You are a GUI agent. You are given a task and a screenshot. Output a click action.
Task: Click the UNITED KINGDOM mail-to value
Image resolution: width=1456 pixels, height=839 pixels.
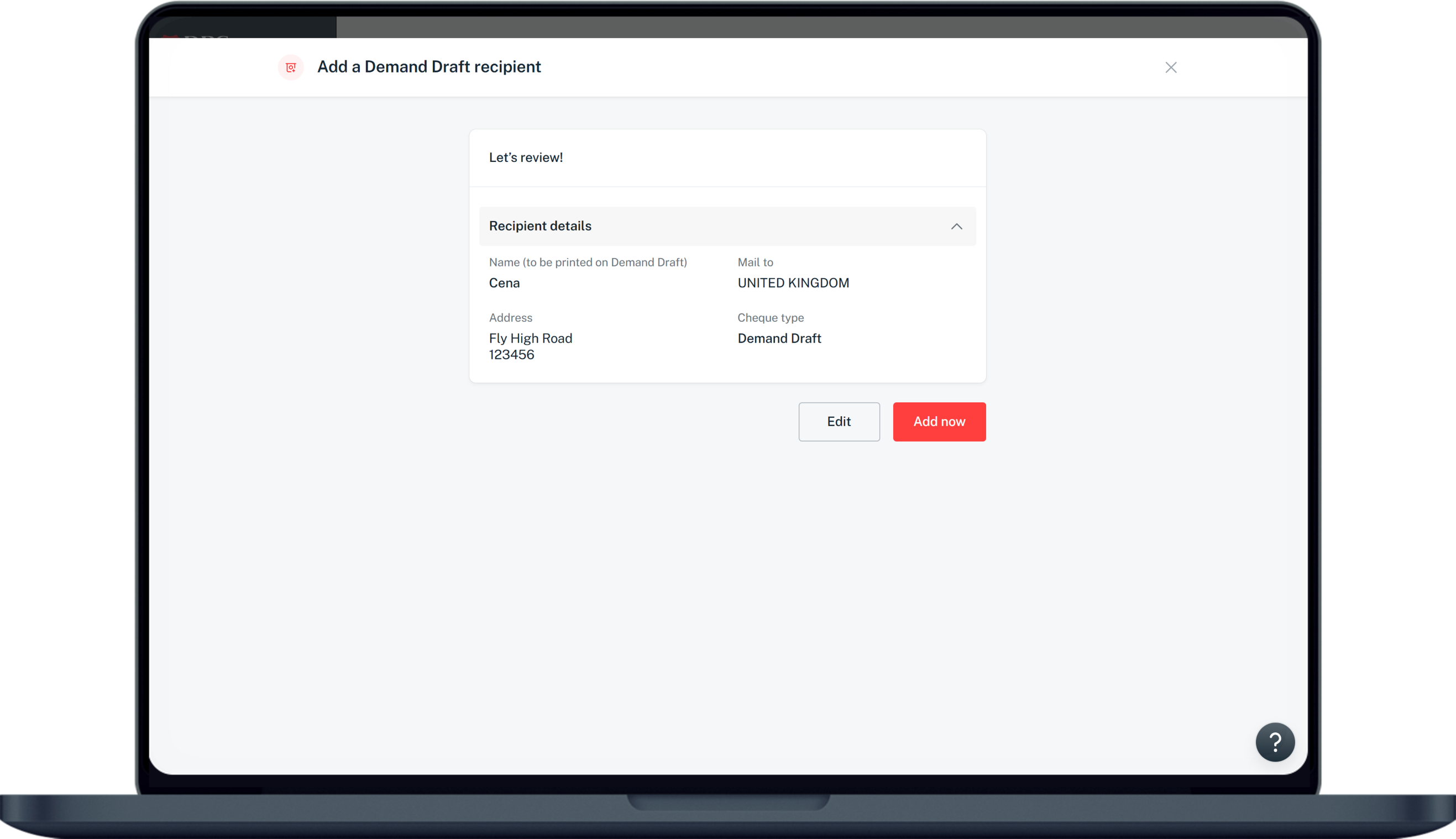tap(793, 283)
